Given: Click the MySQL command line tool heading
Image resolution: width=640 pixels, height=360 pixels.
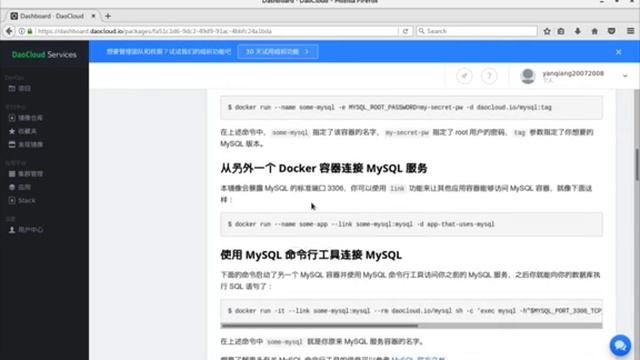Looking at the screenshot, I should (311, 255).
